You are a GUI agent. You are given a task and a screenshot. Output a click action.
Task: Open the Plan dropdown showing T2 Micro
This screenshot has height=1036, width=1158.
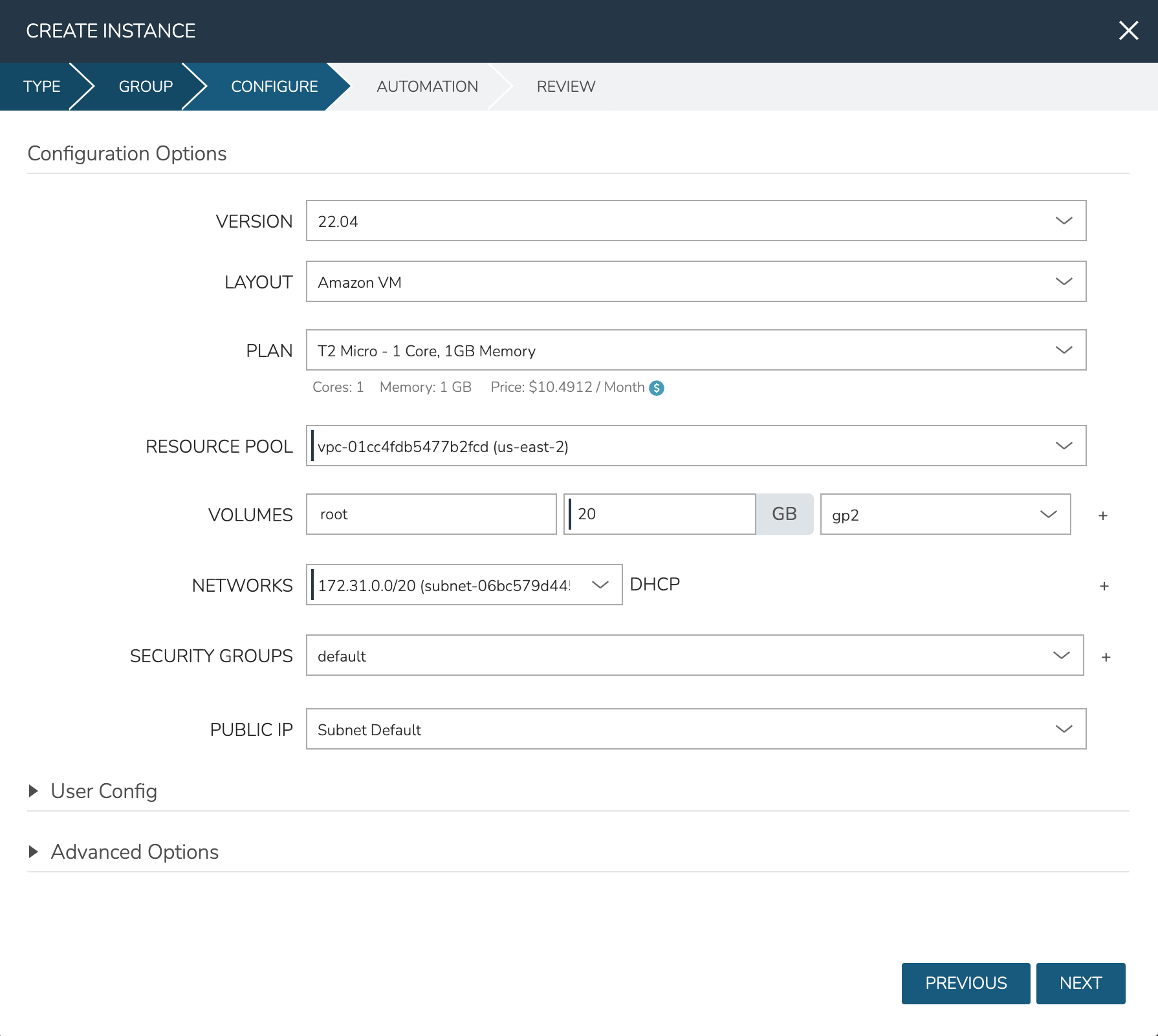click(695, 351)
